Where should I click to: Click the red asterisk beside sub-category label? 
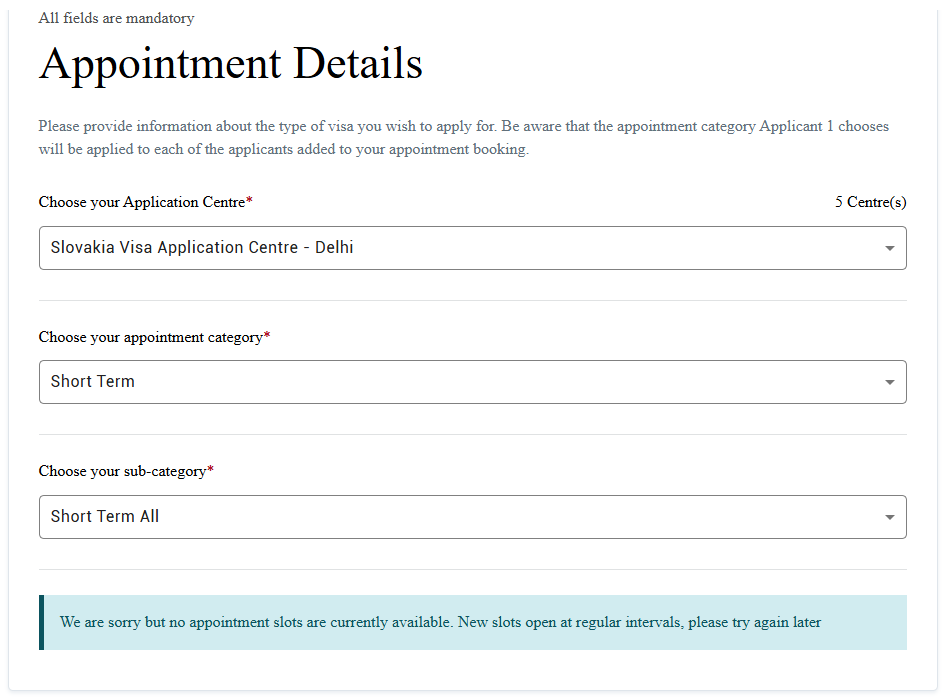[x=211, y=468]
